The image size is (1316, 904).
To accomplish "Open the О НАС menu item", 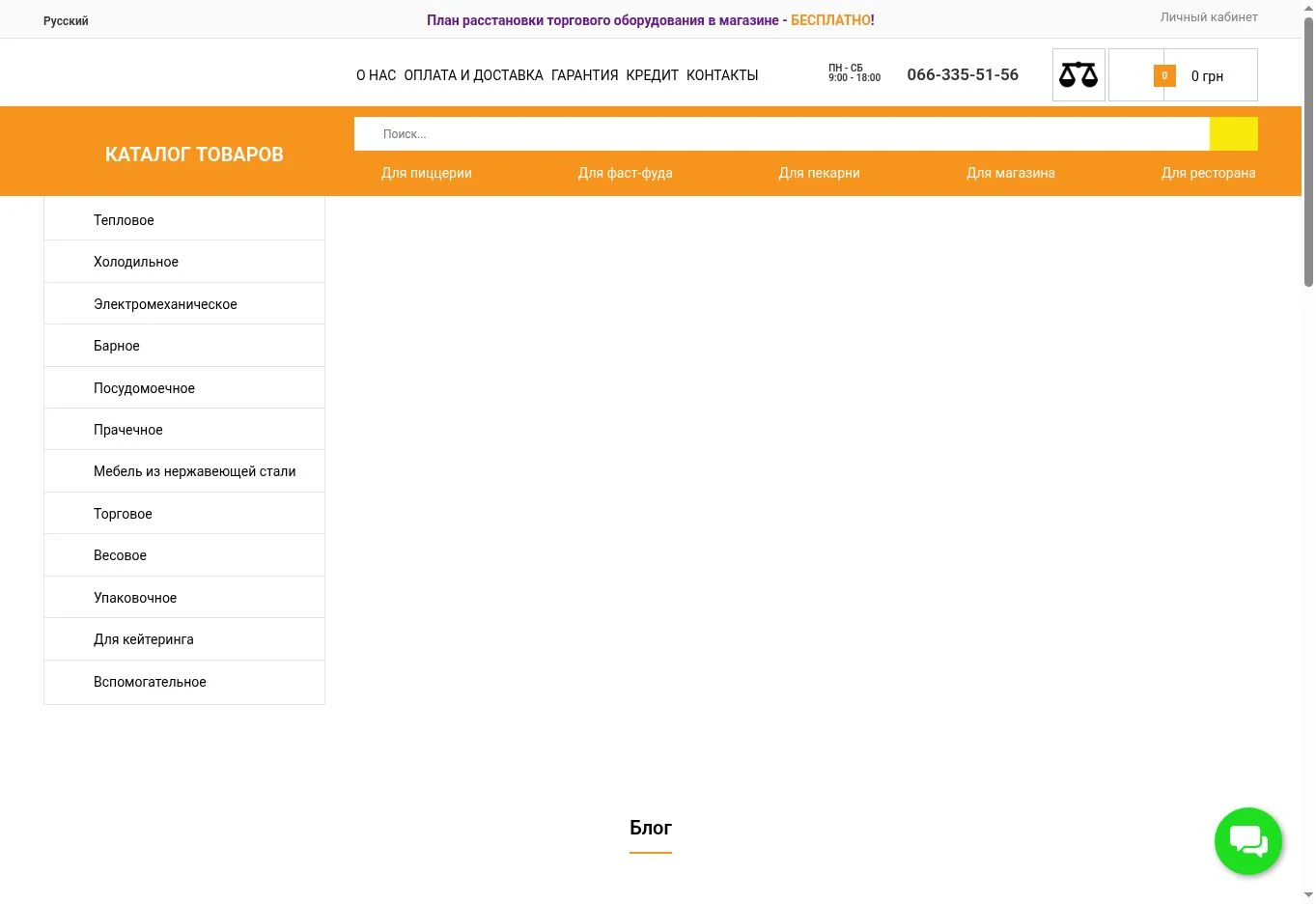I will [x=376, y=75].
